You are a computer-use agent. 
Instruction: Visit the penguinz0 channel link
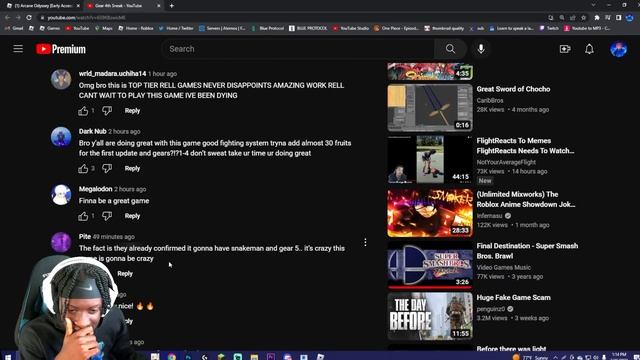[x=491, y=309]
